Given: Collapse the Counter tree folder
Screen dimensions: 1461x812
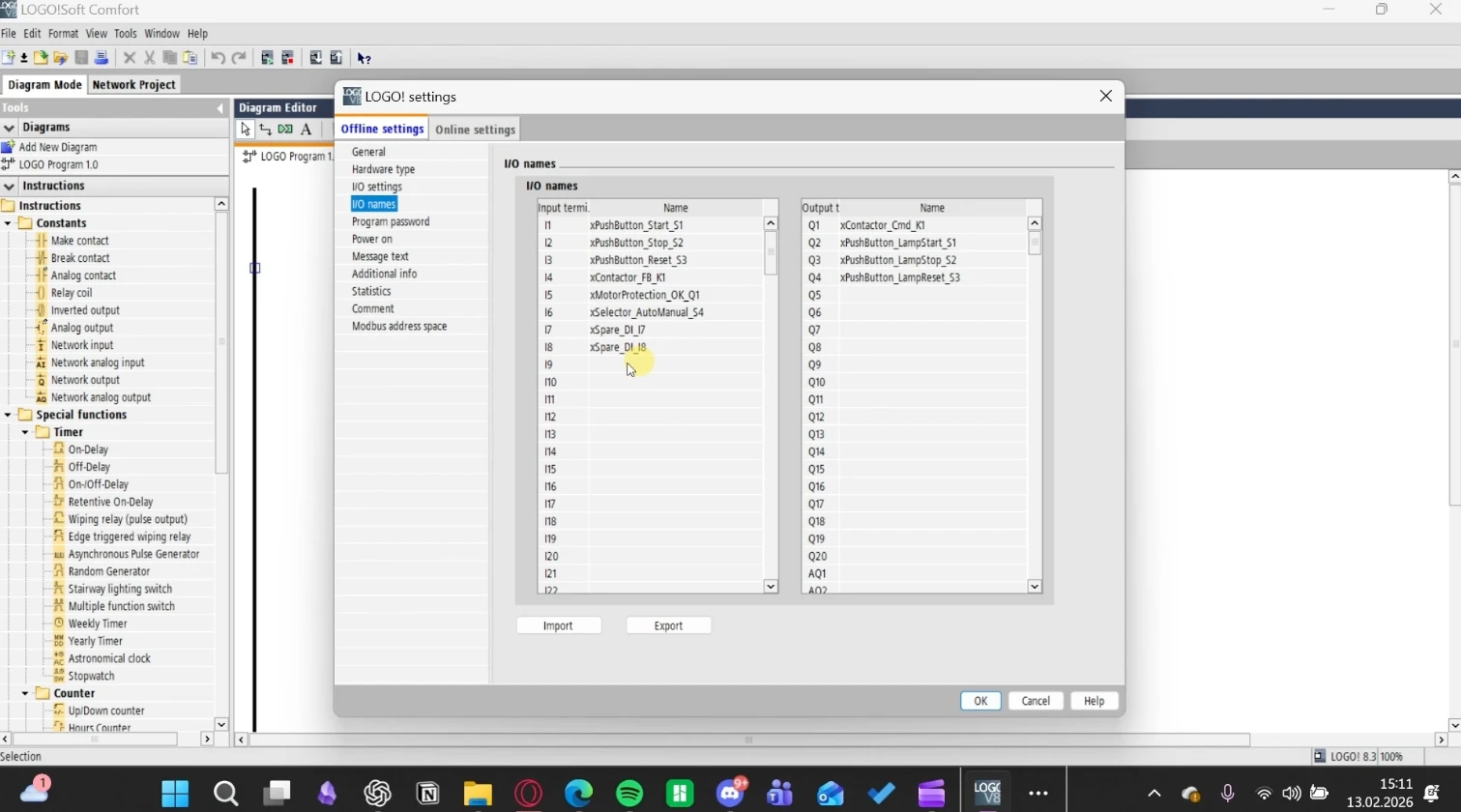Looking at the screenshot, I should [25, 693].
